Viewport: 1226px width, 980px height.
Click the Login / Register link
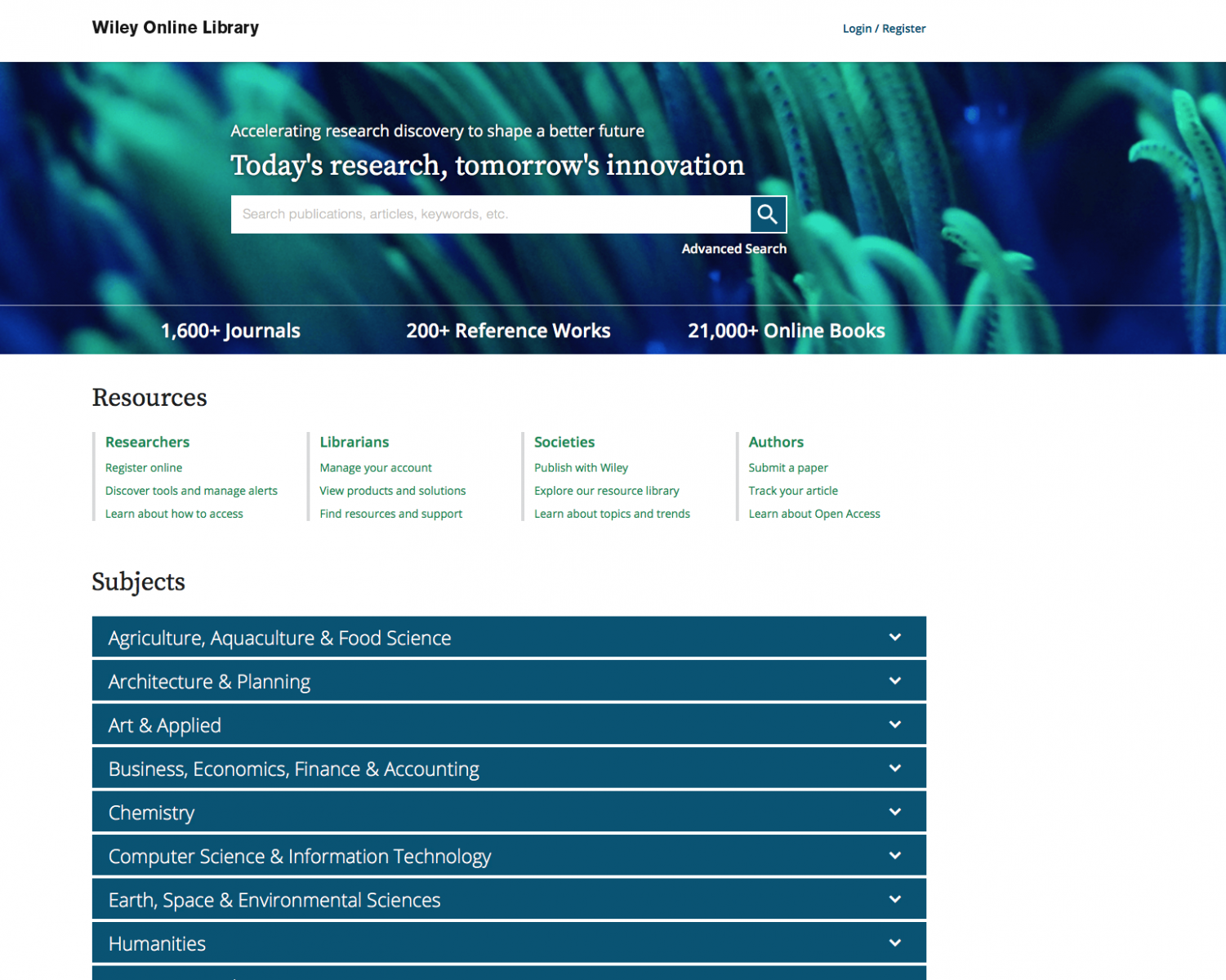(884, 29)
